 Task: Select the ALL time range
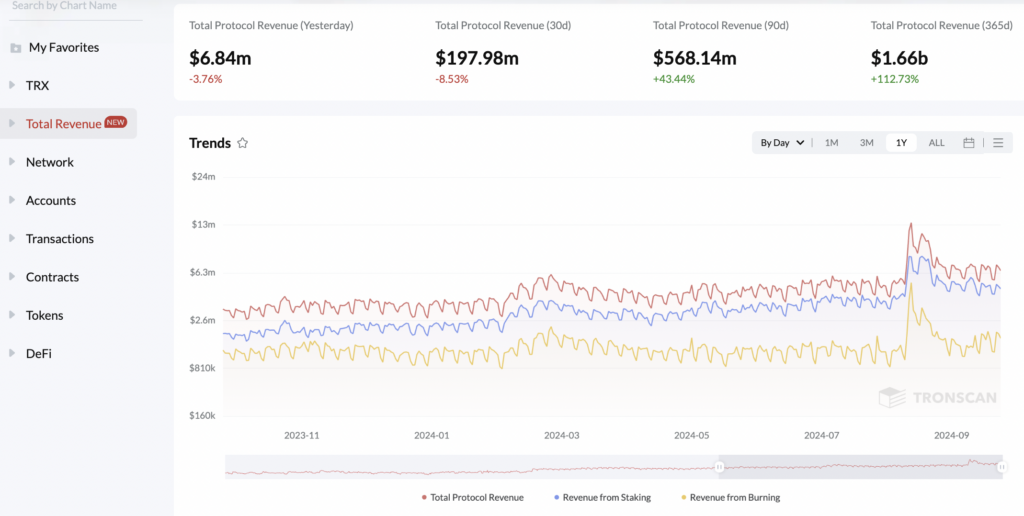pyautogui.click(x=936, y=142)
